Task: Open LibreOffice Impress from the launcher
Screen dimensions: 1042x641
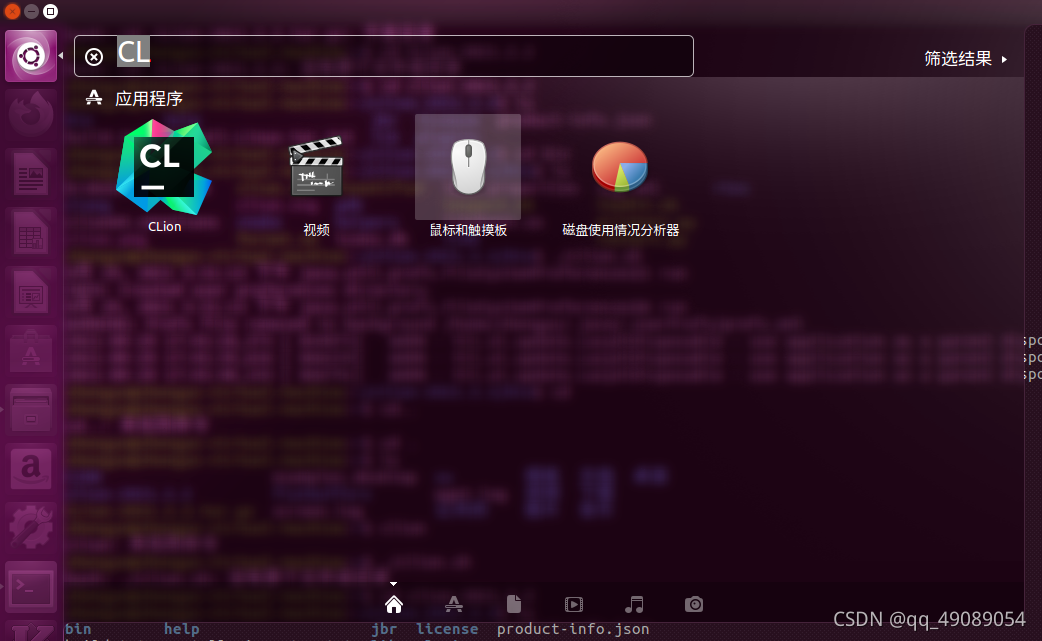Action: click(x=31, y=291)
